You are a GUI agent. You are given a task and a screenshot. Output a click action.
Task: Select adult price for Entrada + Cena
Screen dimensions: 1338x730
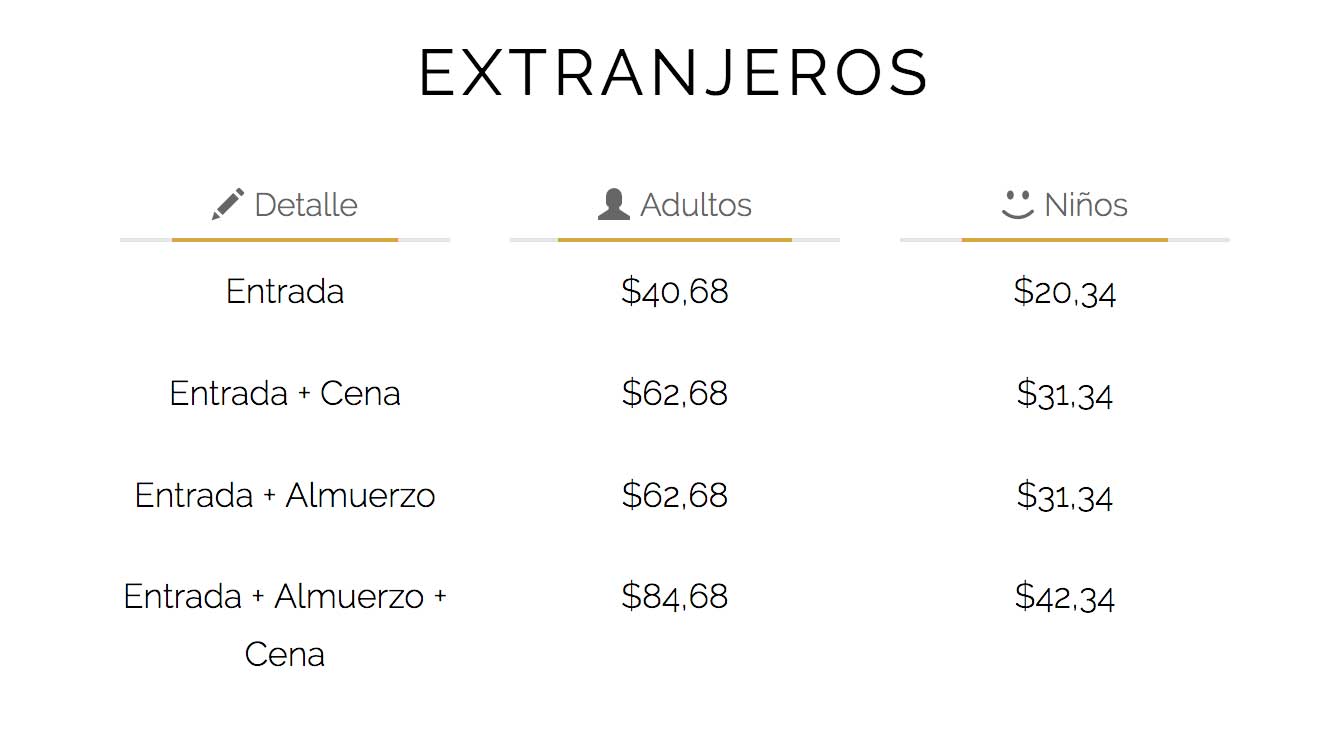(675, 394)
